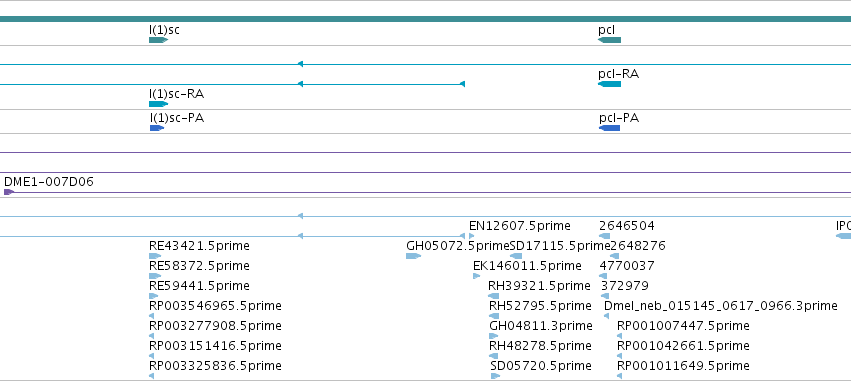Click the DME1-007D06 purple feature marker
Viewport: 851px width, 381px height.
[x=9, y=192]
